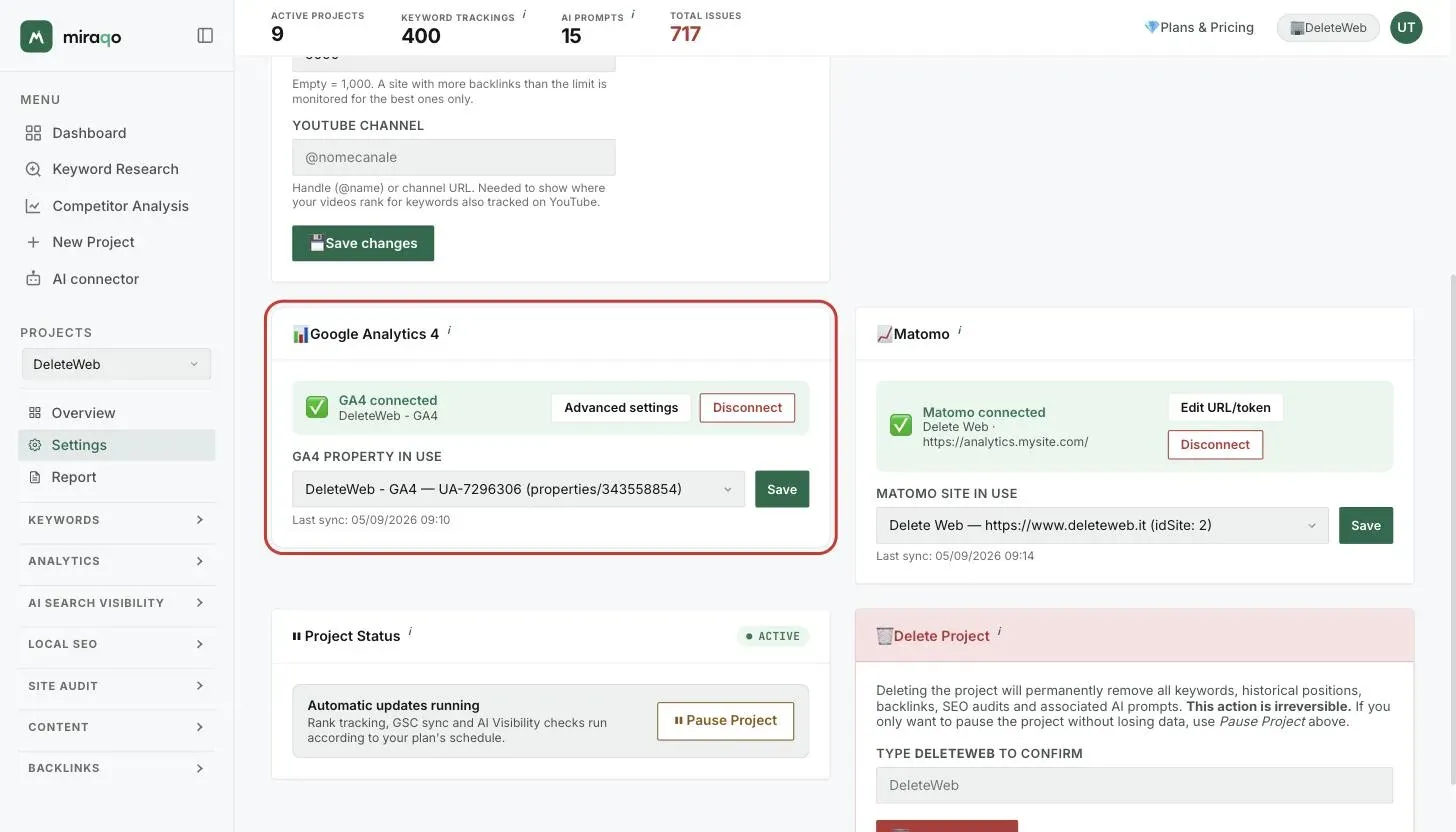Expand the Content sidebar section

pos(116,727)
